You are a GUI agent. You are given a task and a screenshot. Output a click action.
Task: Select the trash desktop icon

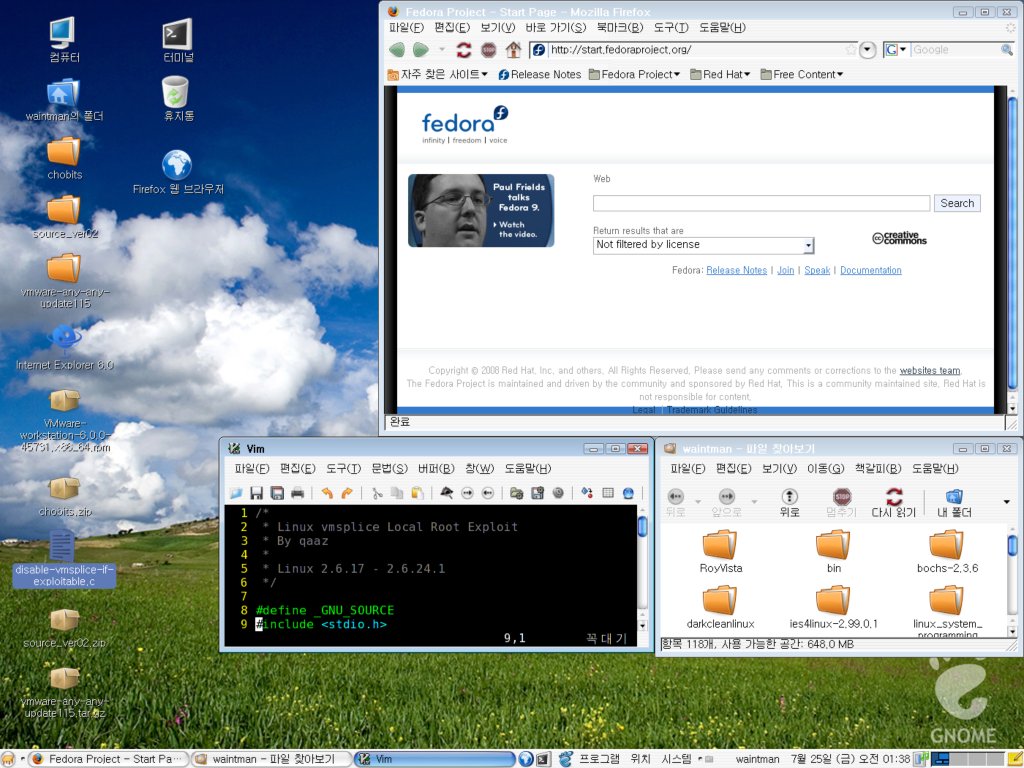point(178,99)
